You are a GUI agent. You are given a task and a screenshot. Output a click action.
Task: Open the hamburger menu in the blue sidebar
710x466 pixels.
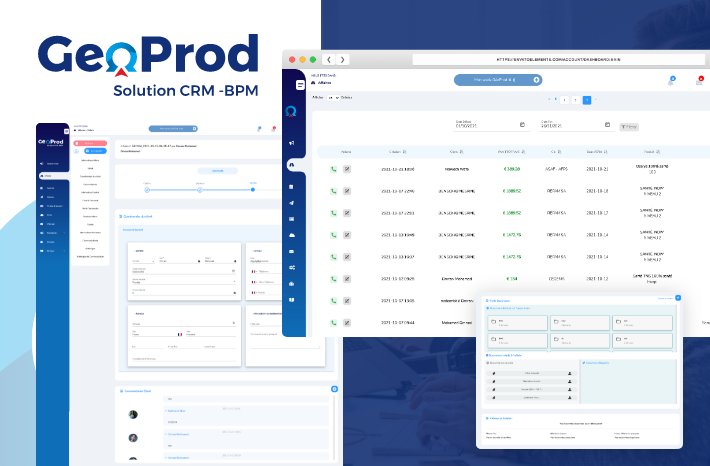click(x=298, y=86)
